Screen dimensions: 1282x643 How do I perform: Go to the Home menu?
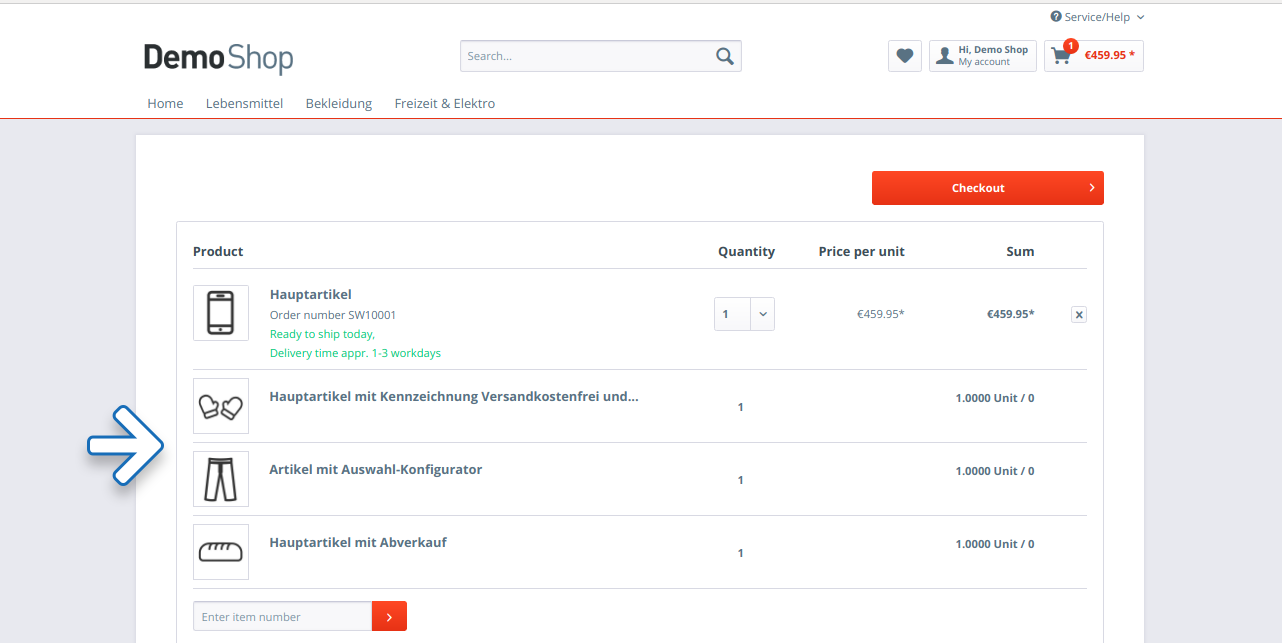point(165,103)
